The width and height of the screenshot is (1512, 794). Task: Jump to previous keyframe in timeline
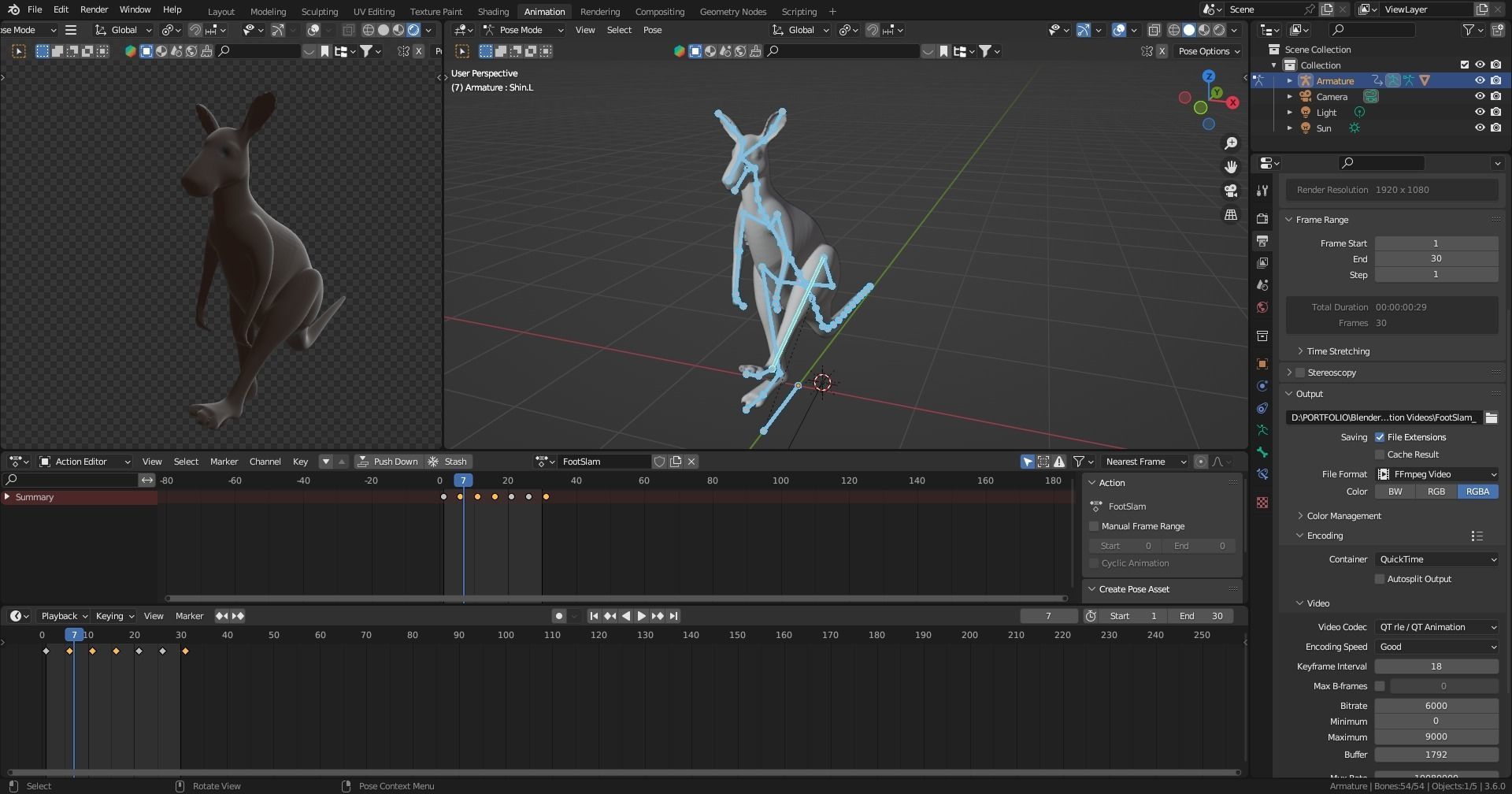tap(610, 616)
